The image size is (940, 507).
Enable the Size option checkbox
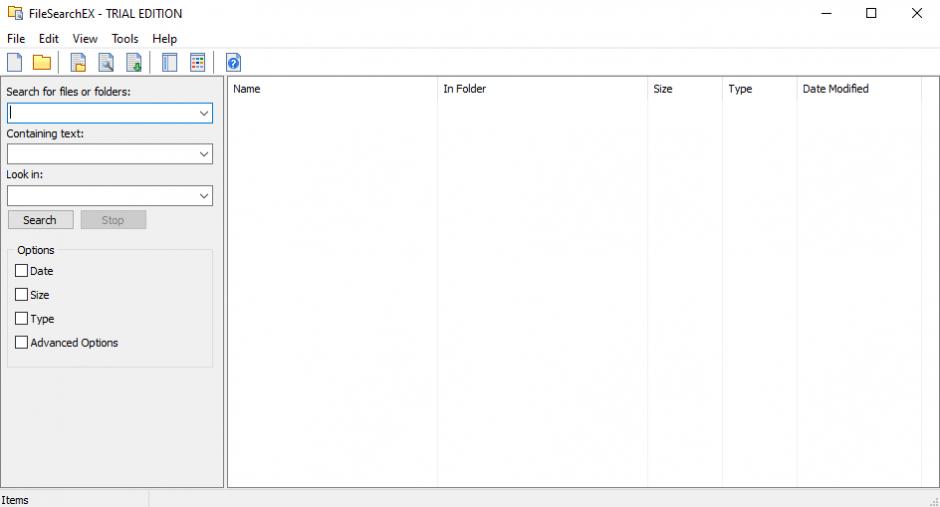point(21,295)
